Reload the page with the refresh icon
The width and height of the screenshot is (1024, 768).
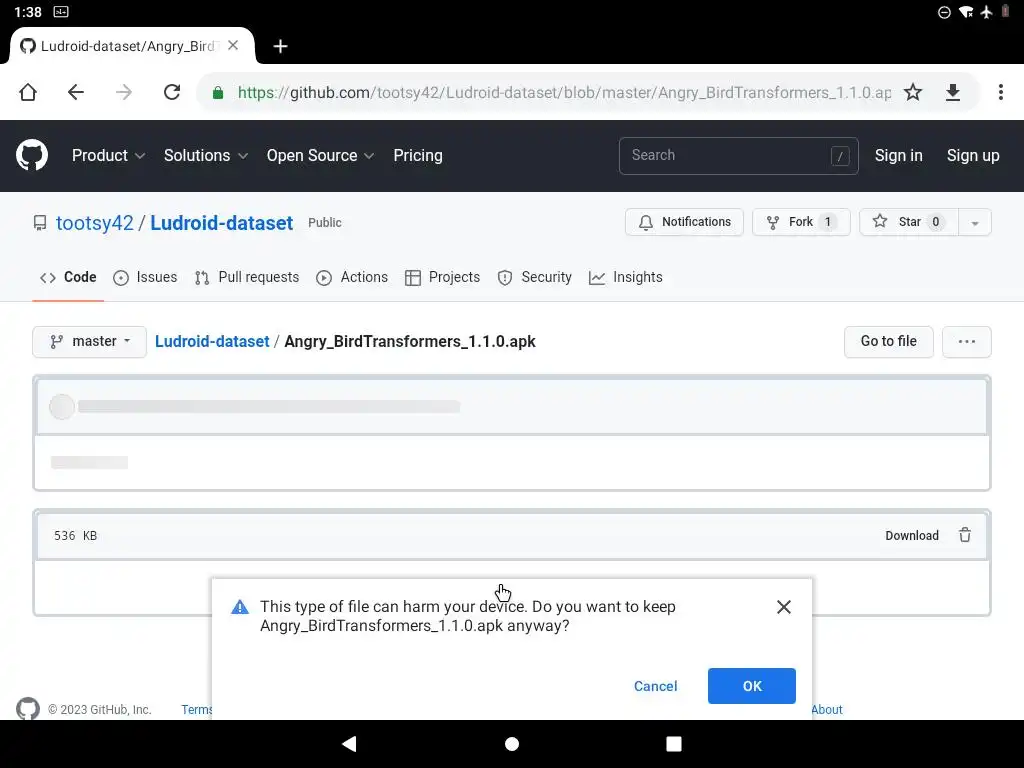click(x=172, y=92)
